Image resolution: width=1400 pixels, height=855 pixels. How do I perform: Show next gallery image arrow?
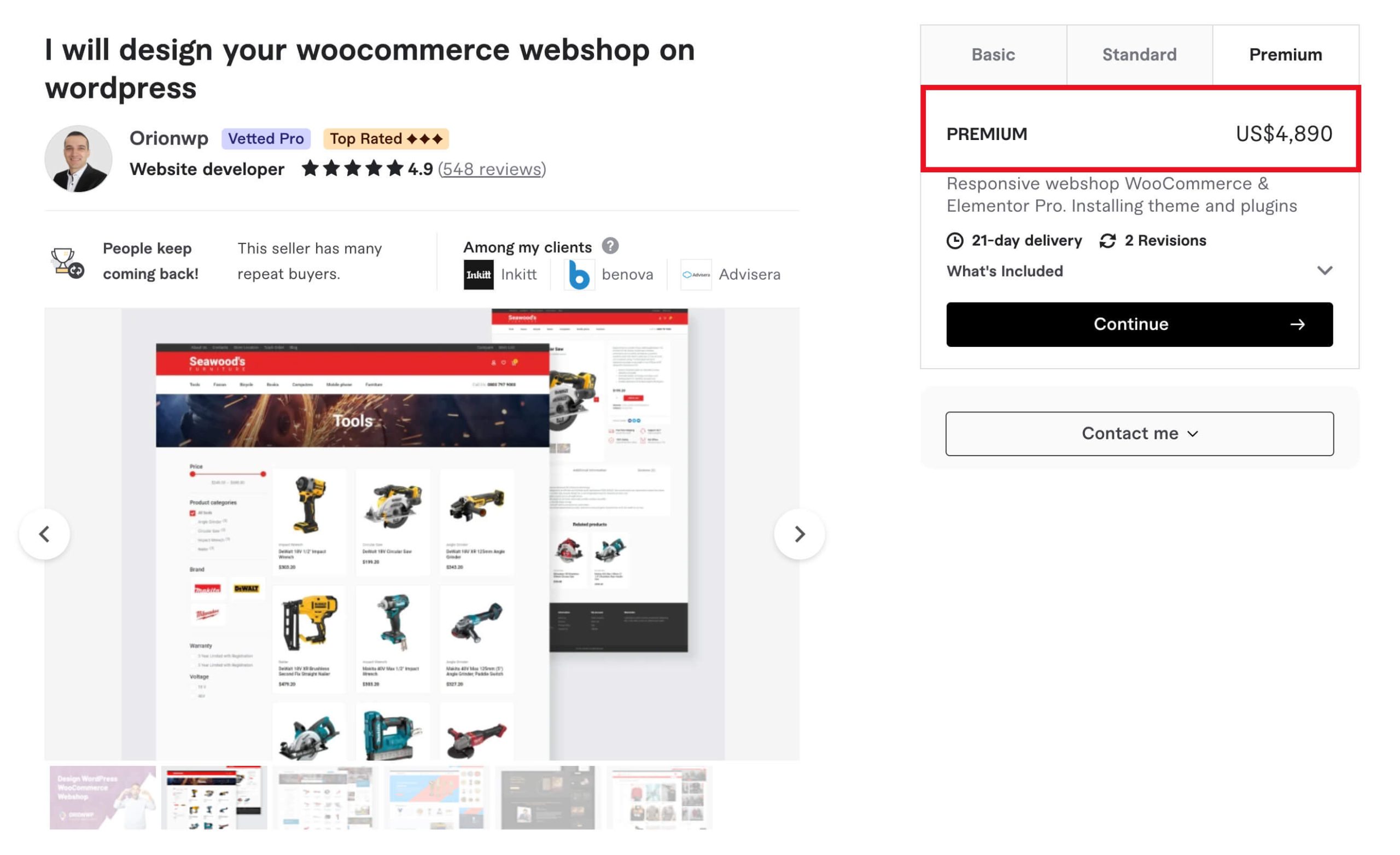(800, 534)
